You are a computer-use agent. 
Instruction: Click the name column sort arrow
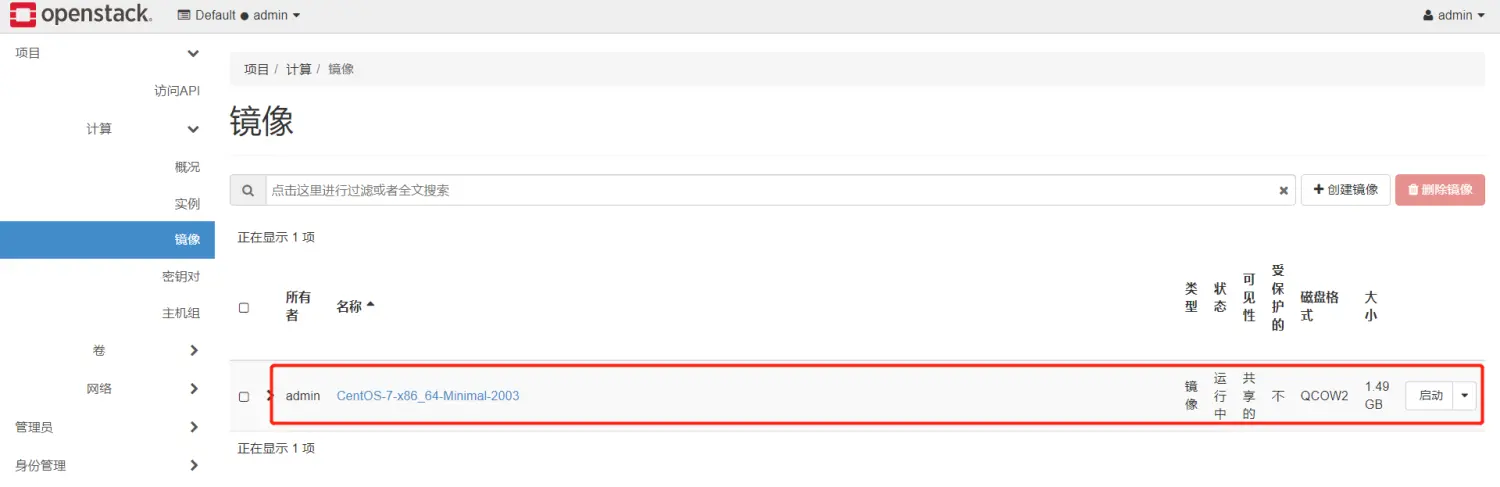click(370, 305)
